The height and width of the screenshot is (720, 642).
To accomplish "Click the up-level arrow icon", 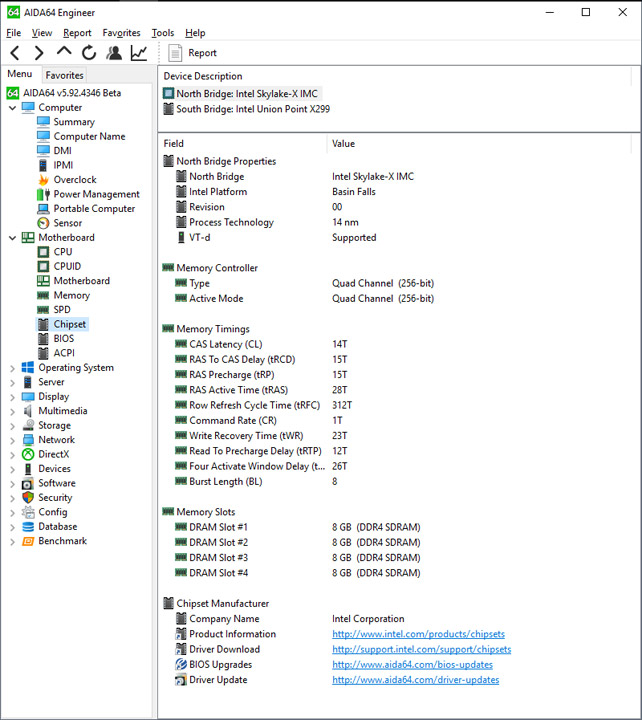I will click(x=64, y=51).
